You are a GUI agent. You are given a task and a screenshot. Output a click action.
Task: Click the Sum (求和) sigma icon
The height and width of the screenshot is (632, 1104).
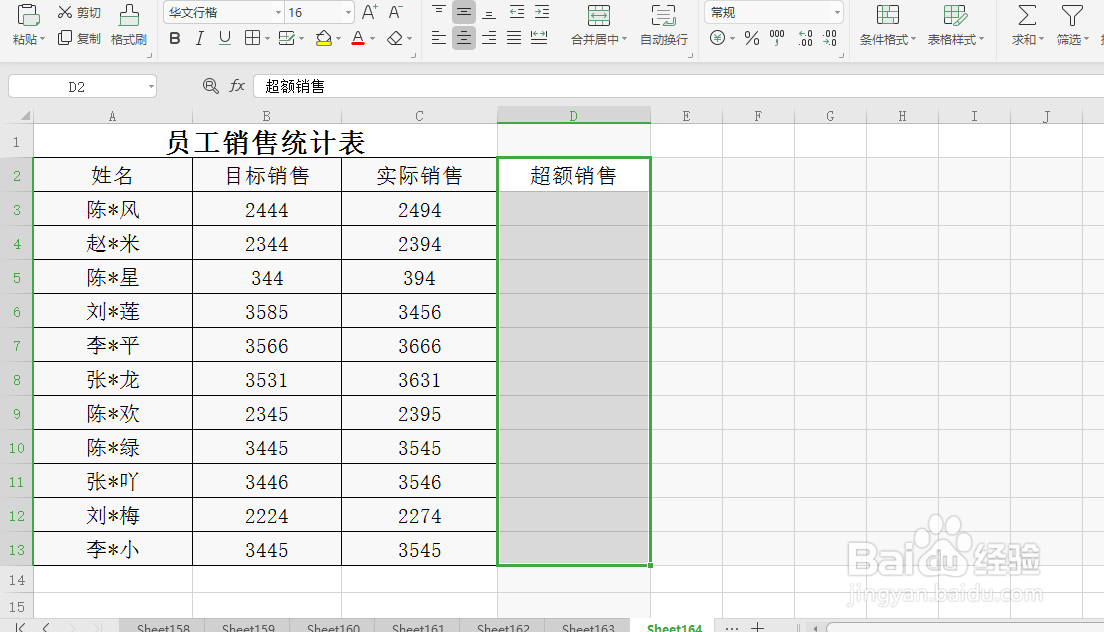(x=1027, y=15)
